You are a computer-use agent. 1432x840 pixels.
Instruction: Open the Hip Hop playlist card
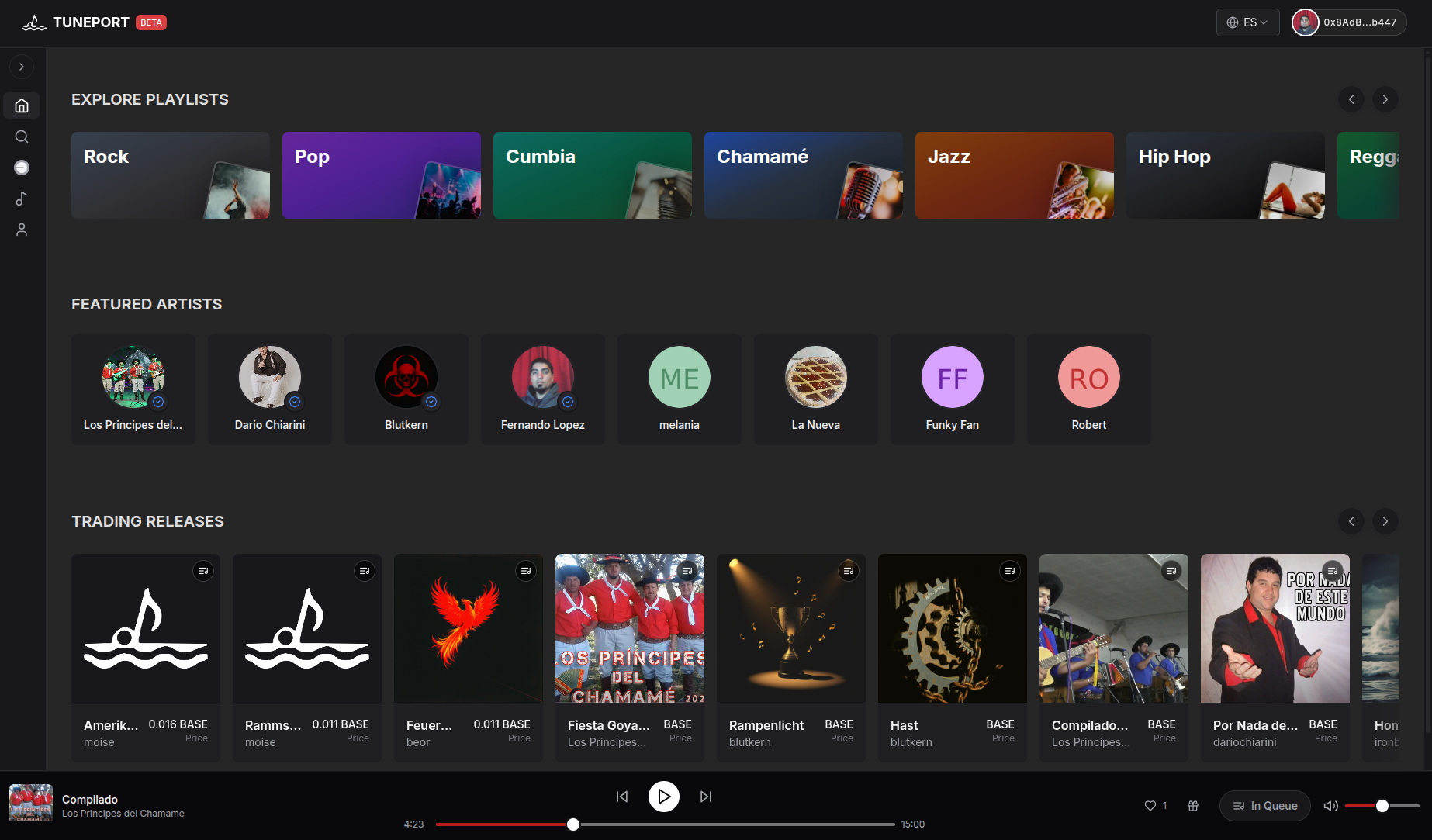[x=1226, y=175]
